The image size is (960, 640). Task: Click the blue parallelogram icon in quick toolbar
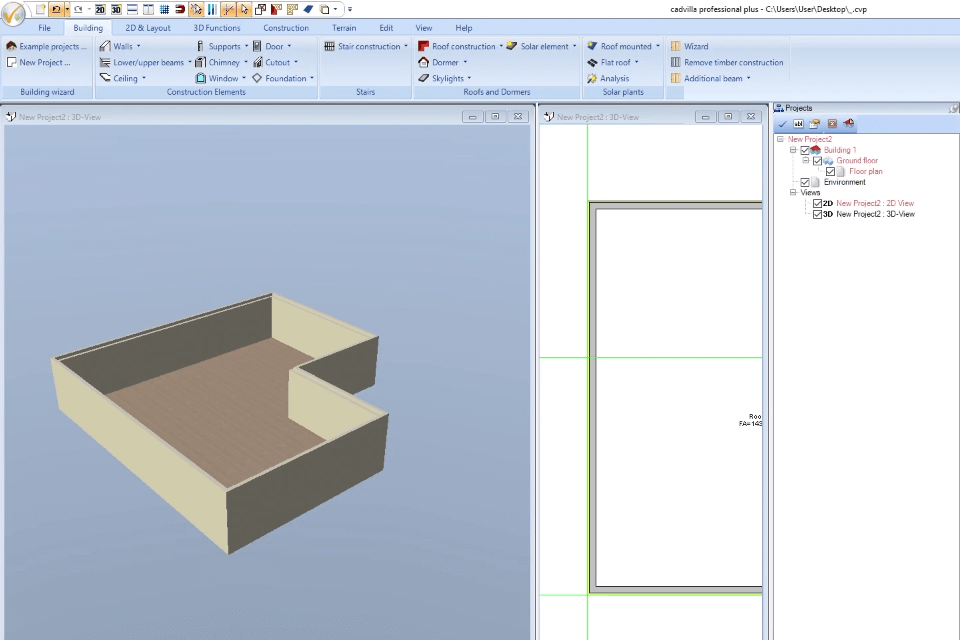(x=308, y=9)
